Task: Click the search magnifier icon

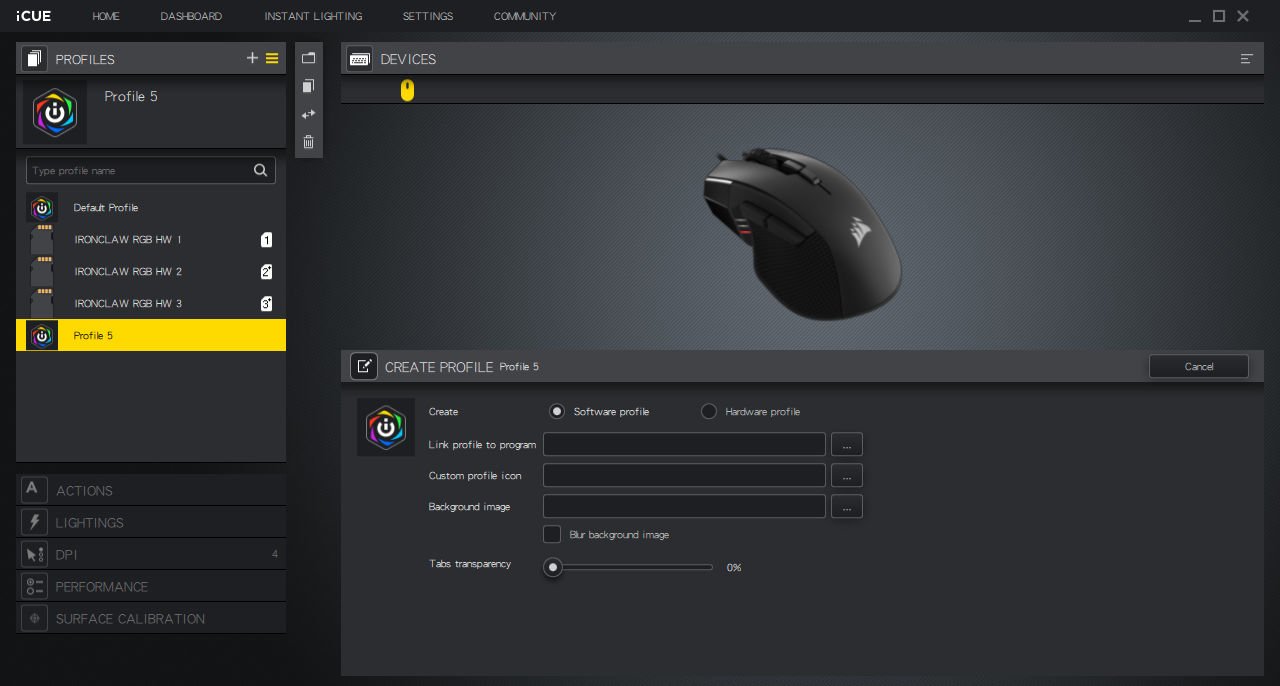Action: 261,170
